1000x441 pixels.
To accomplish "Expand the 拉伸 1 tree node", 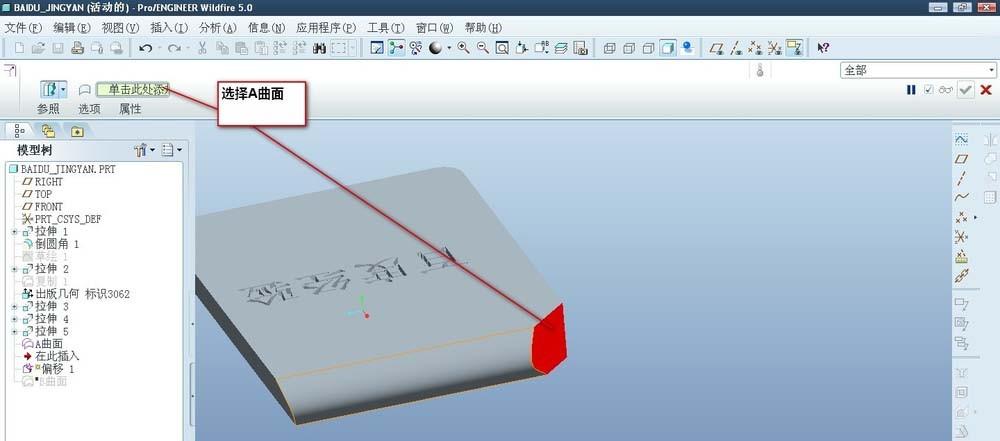I will 15,232.
